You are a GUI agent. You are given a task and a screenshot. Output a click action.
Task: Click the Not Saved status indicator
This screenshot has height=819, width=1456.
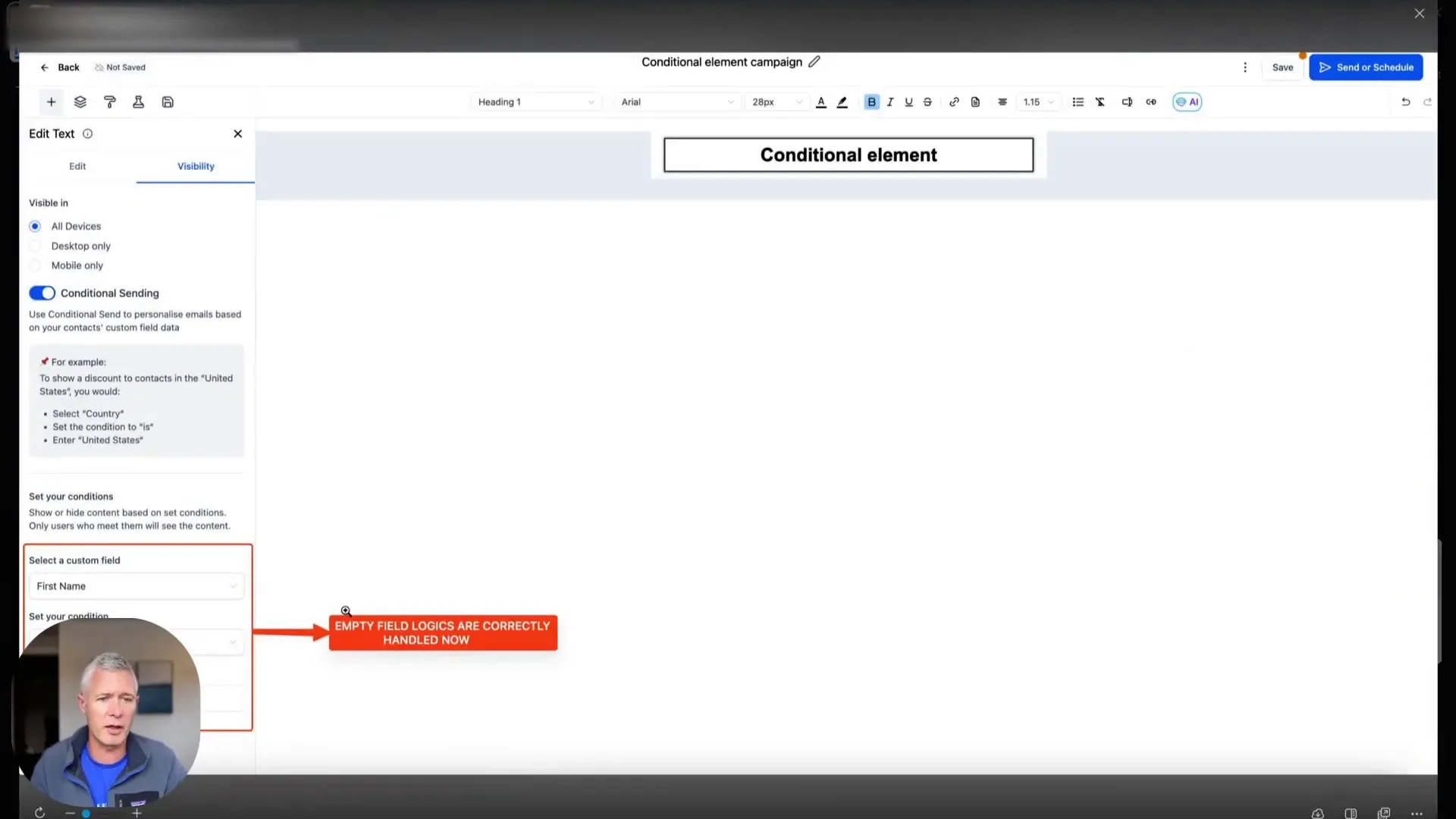[120, 67]
